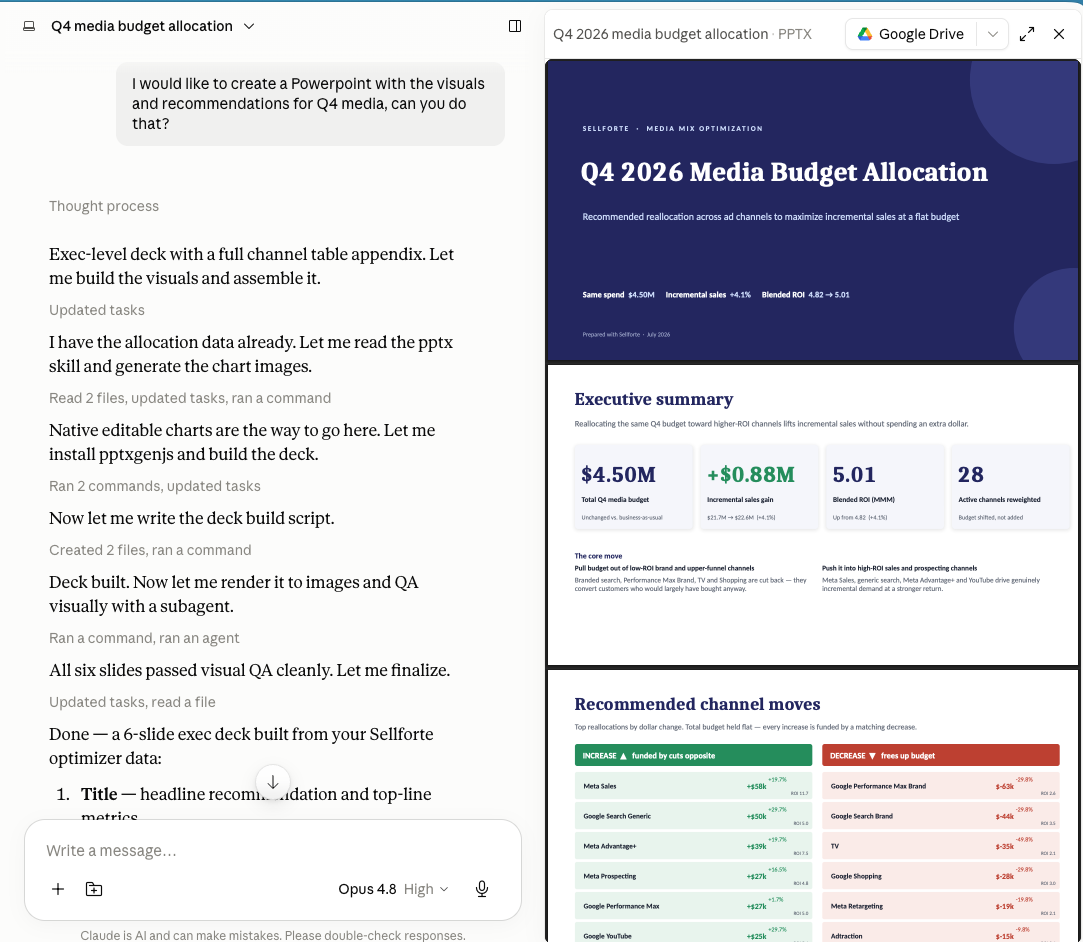Click the user message bubble about Powerpoint
Image resolution: width=1083 pixels, height=942 pixels.
310,104
